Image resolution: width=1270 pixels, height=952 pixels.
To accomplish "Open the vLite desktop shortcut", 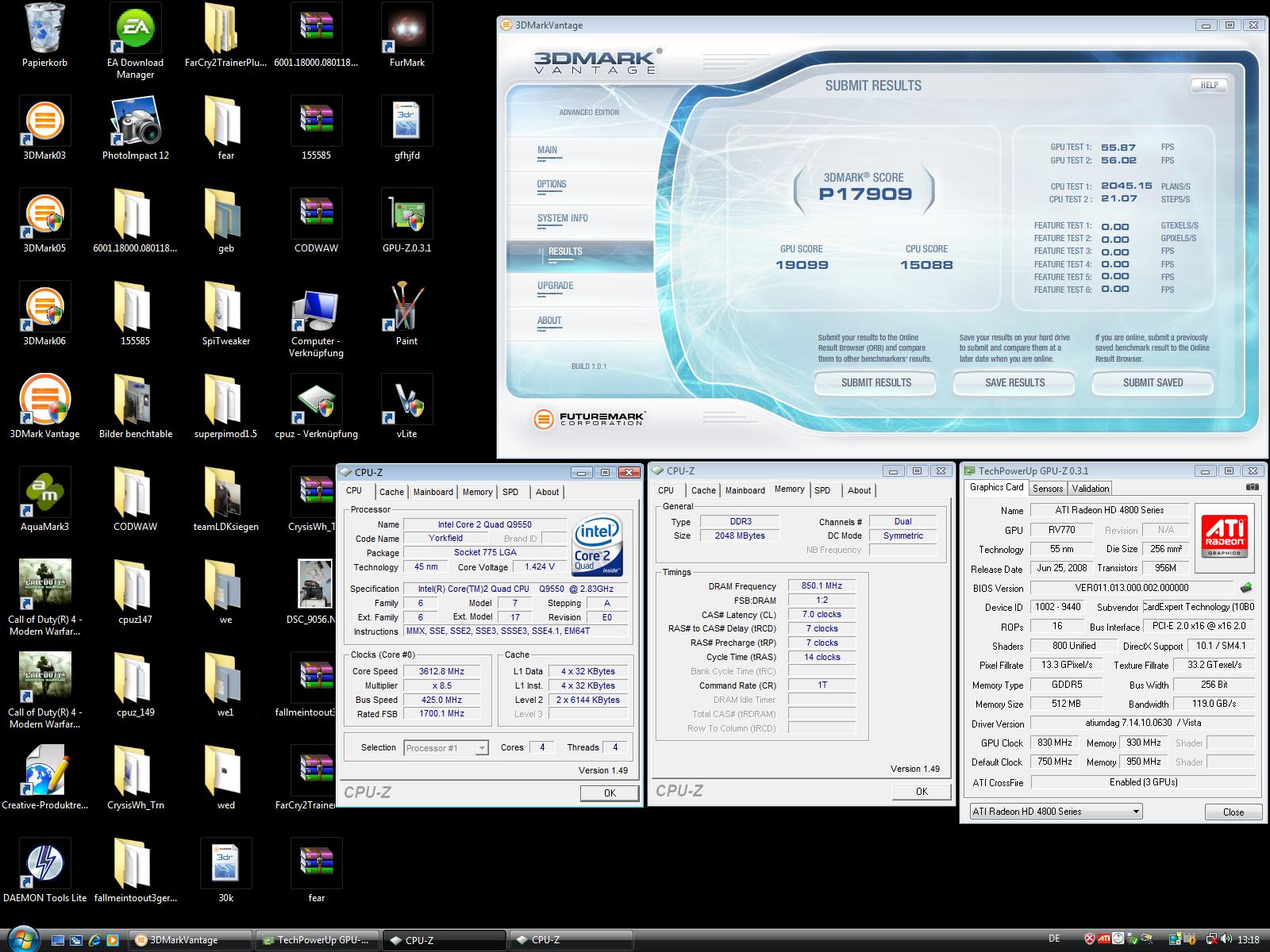I will click(x=406, y=407).
